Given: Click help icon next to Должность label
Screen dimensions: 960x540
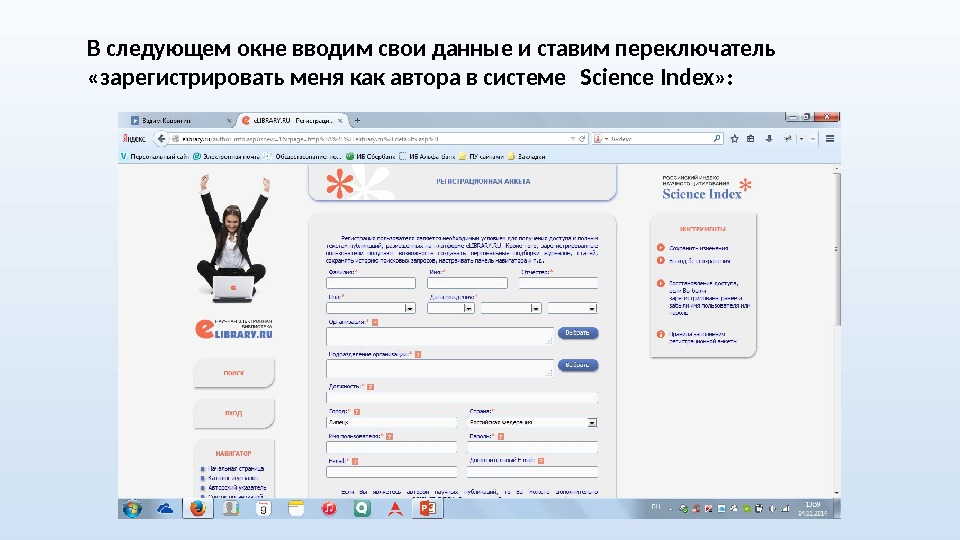Looking at the screenshot, I should 370,387.
